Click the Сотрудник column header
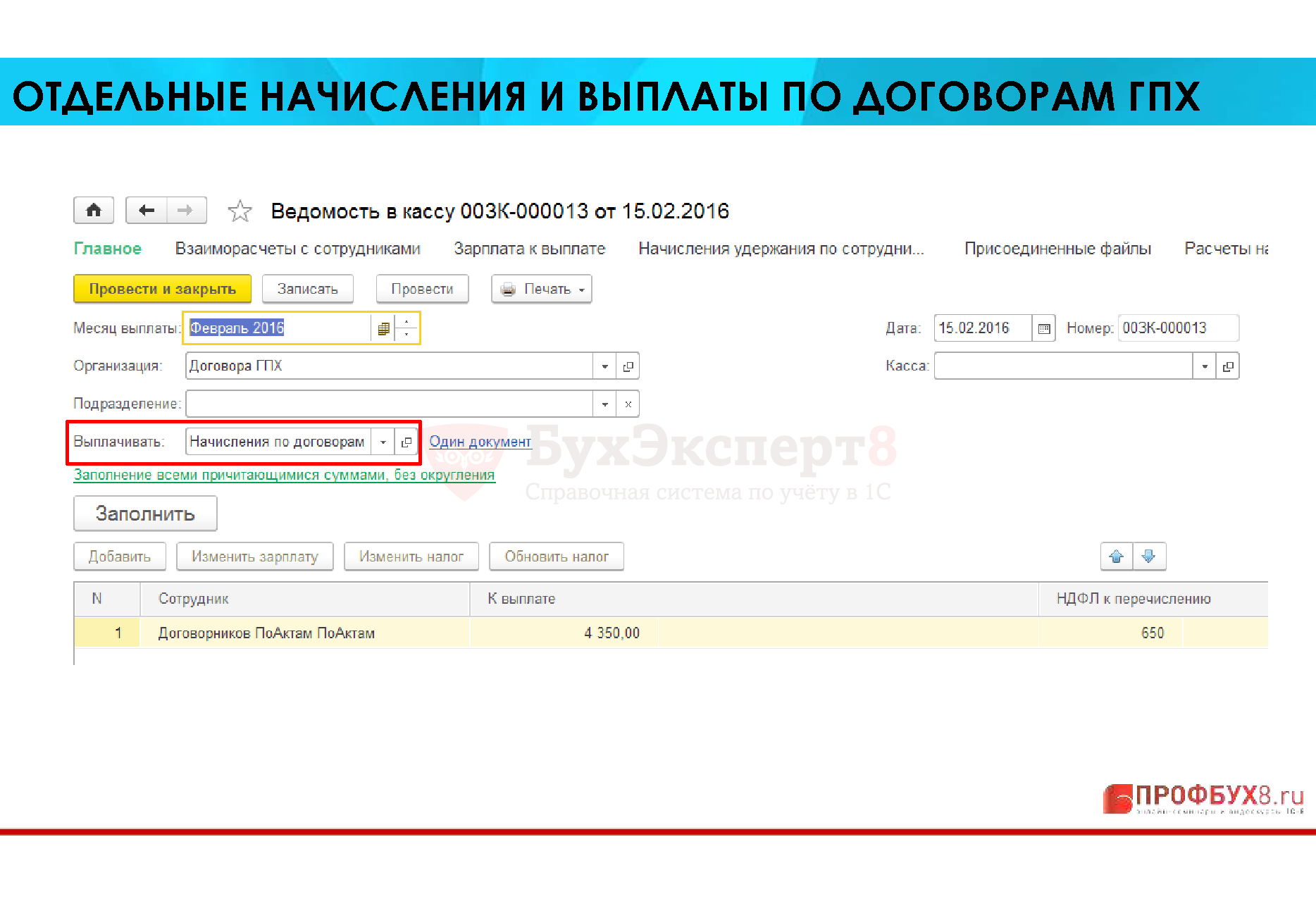Screen dimensions: 1316x913 pyautogui.click(x=305, y=599)
